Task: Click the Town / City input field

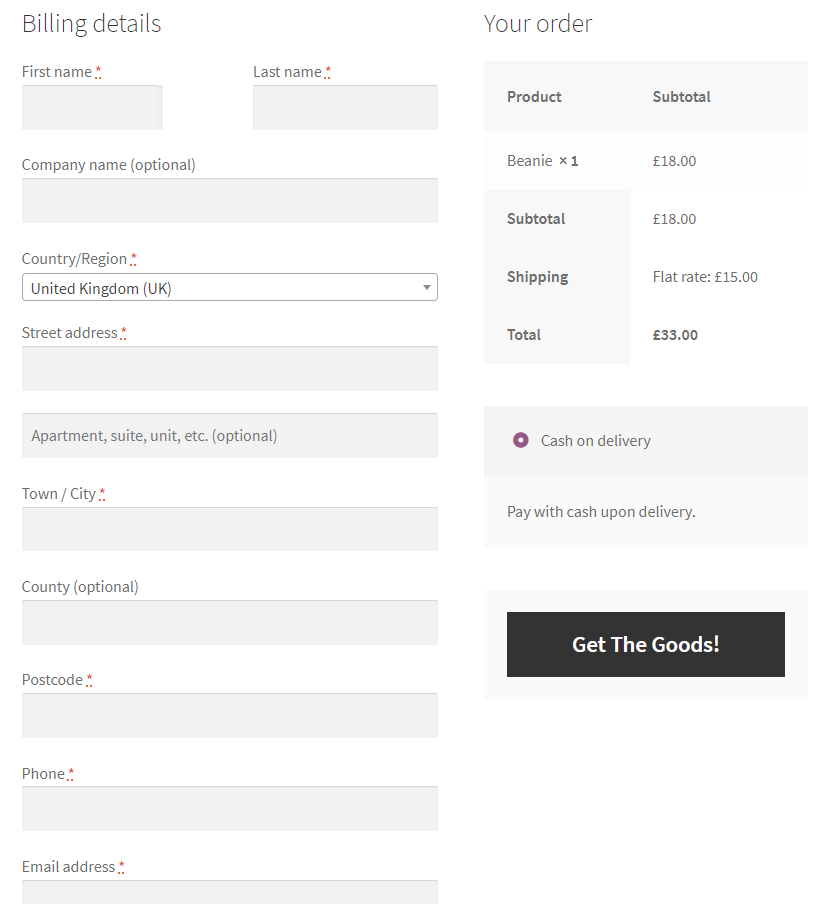Action: coord(229,529)
